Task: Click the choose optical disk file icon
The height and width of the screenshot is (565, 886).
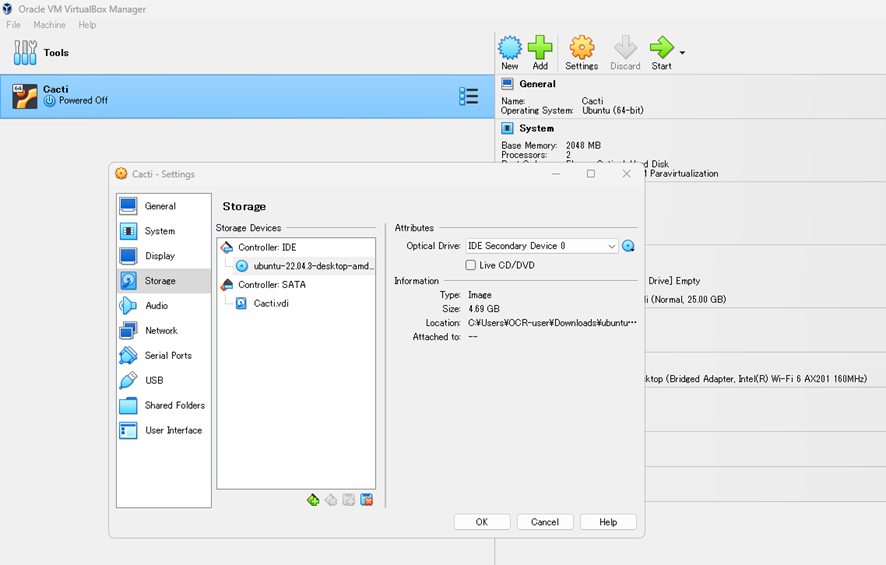Action: point(628,246)
